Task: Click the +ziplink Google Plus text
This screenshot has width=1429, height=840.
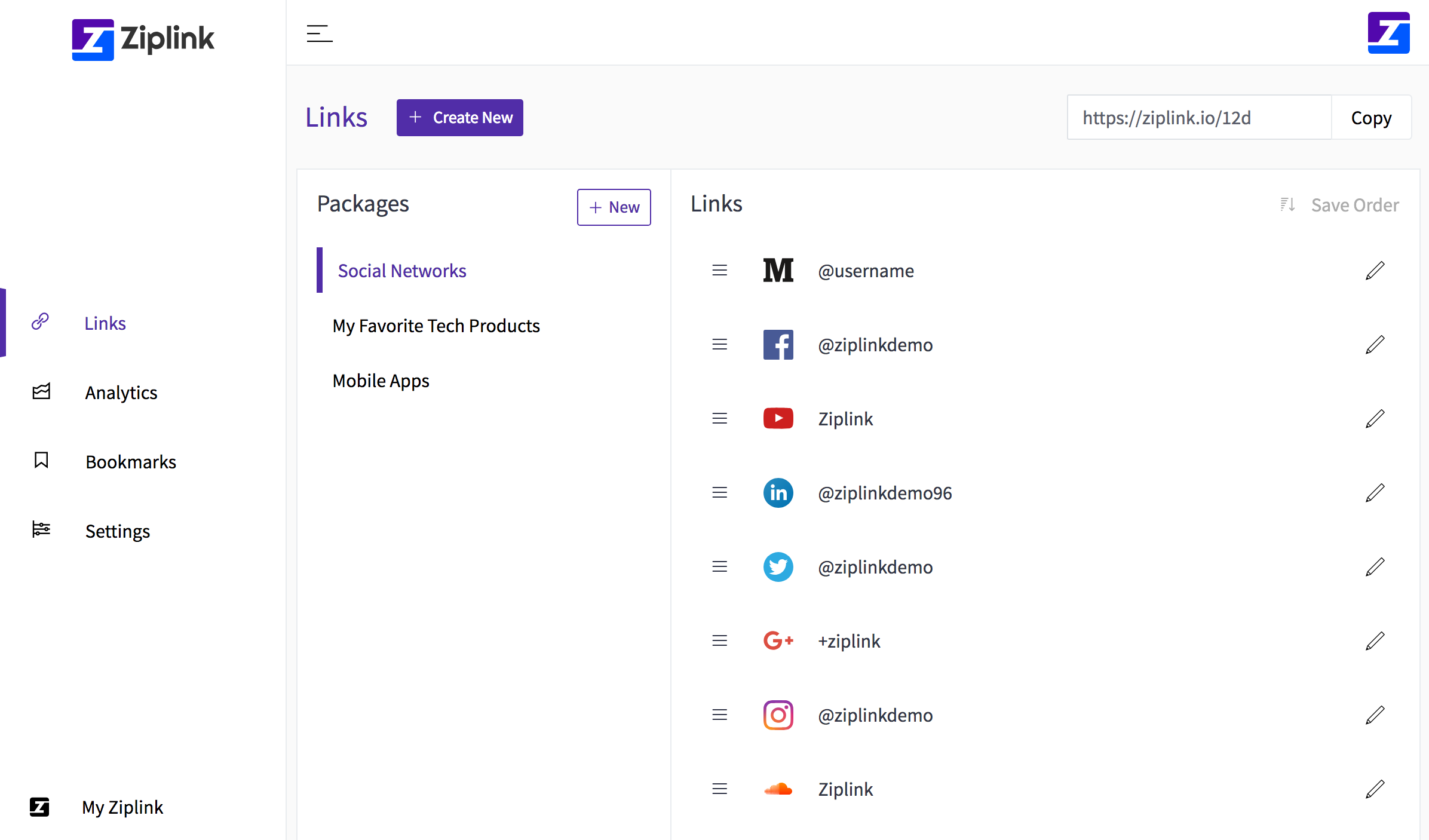Action: coord(849,641)
